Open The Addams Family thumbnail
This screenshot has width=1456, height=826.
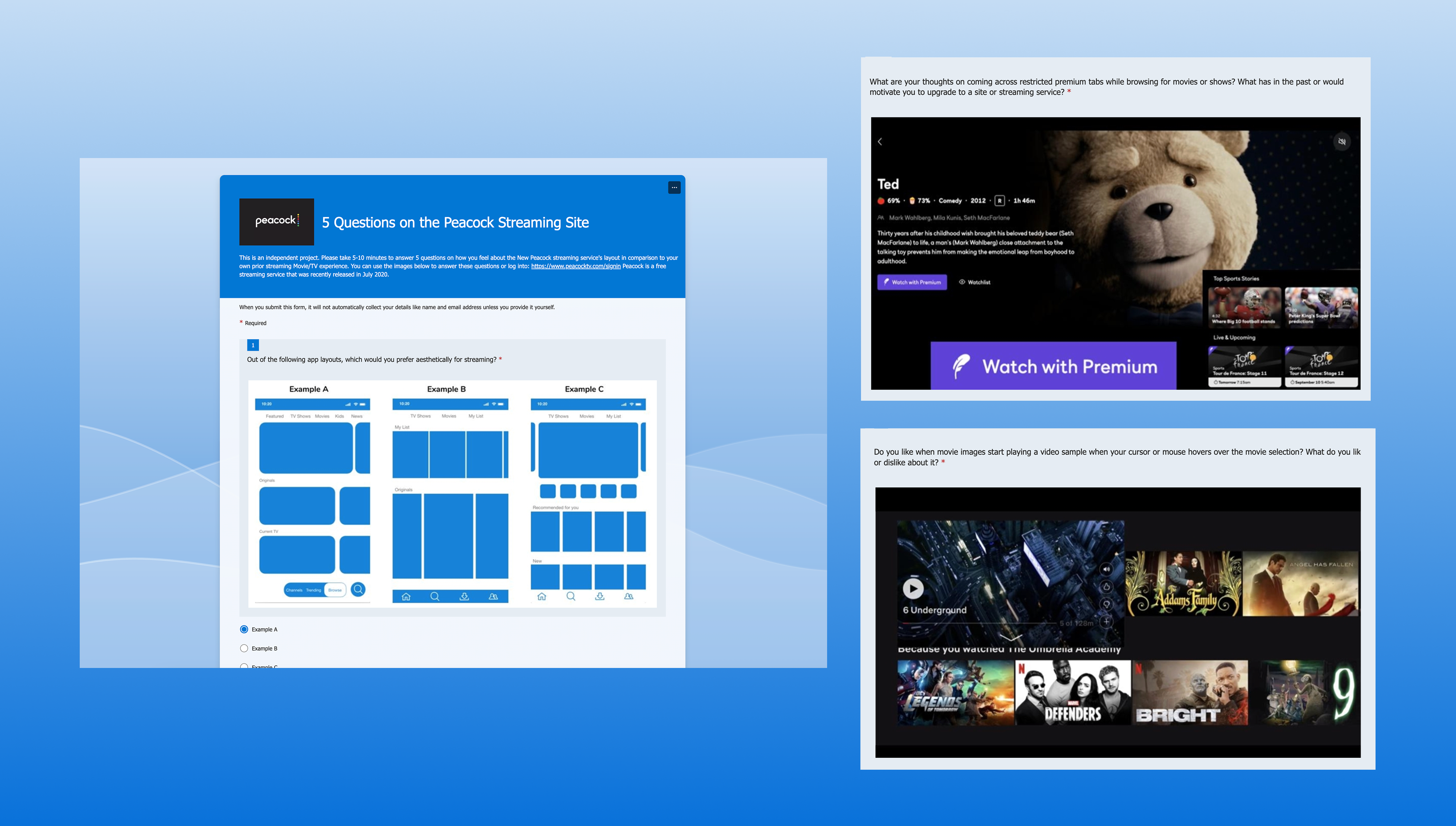coord(1183,584)
